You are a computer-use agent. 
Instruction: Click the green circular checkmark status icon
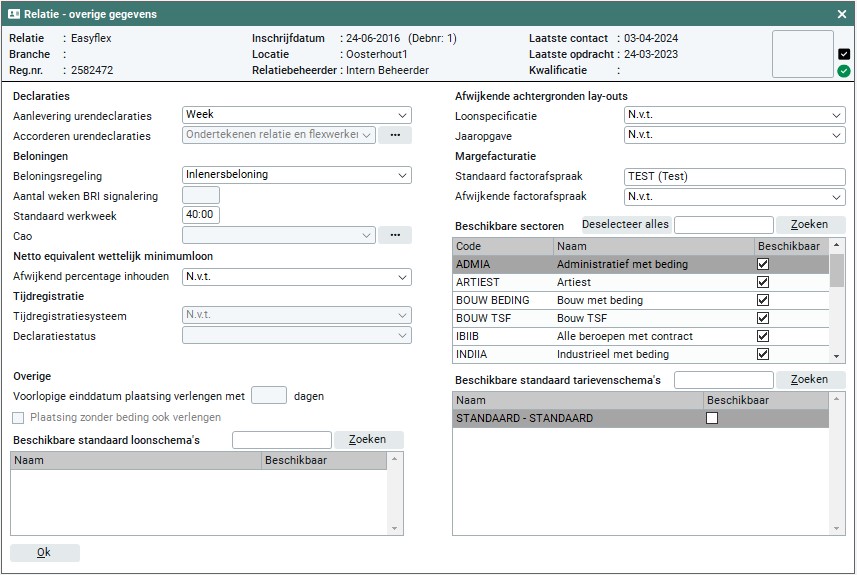(844, 71)
